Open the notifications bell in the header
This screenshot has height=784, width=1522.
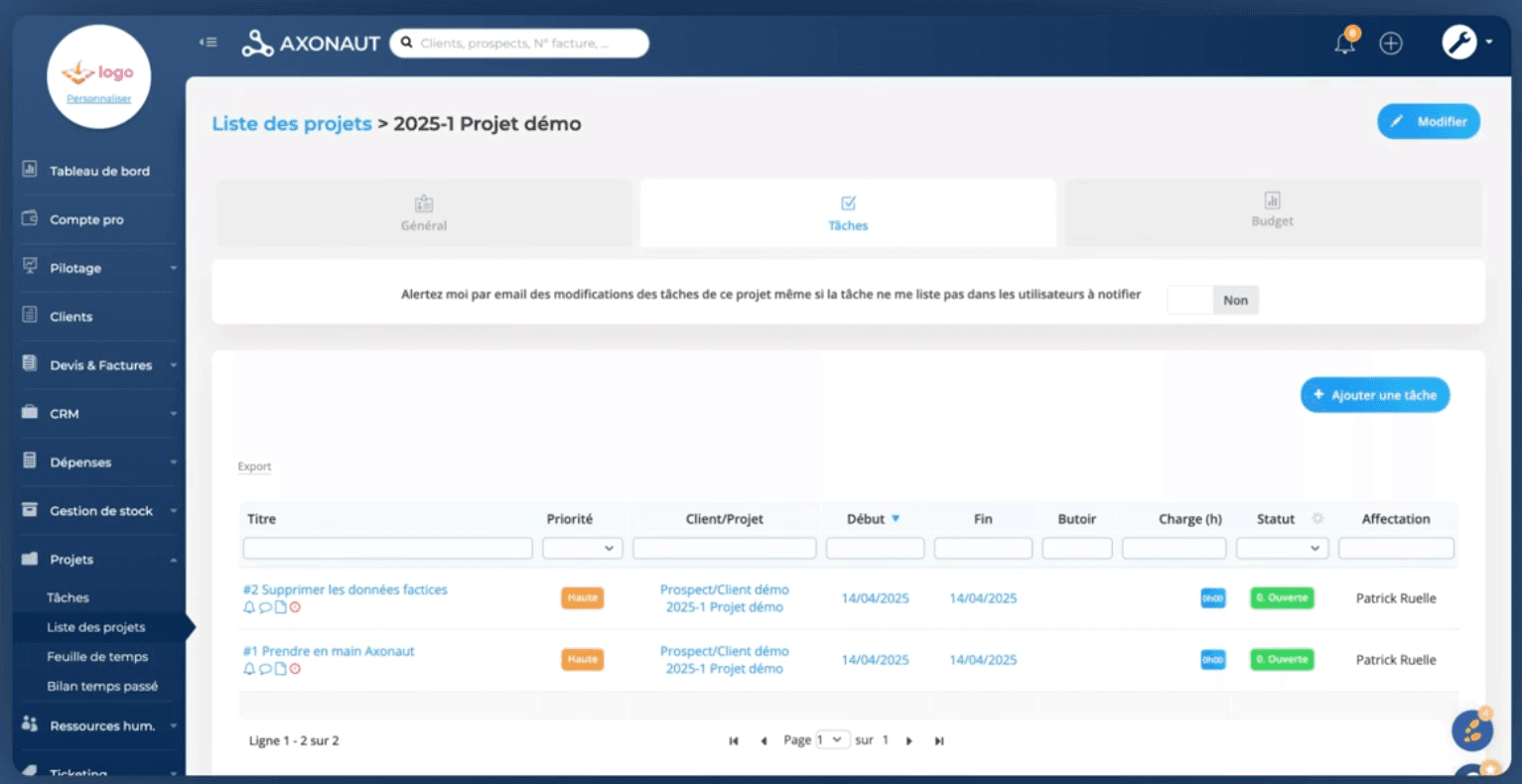click(1345, 43)
